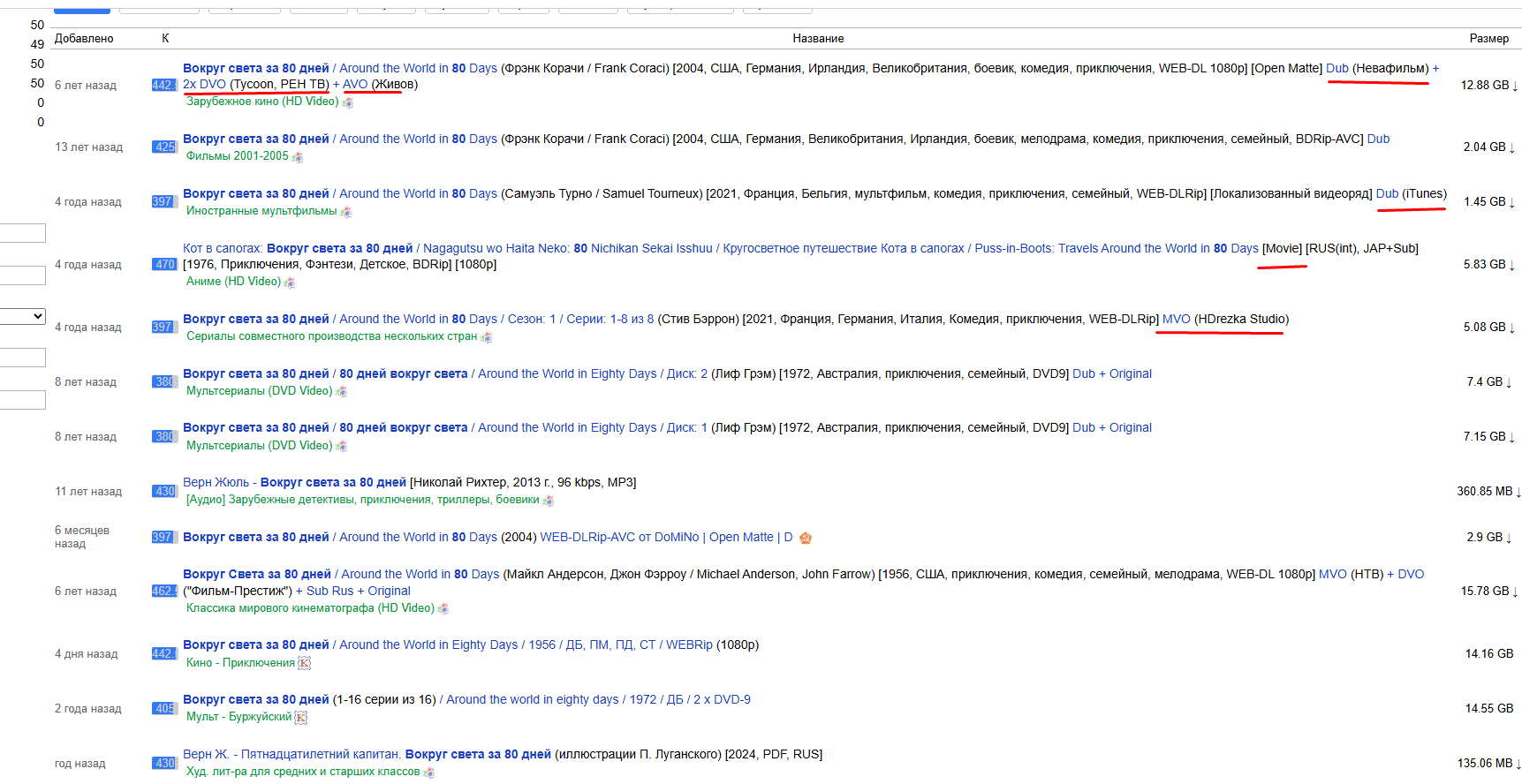The height and width of the screenshot is (784, 1522).
Task: Click tracker icon after Худ. лит-ра для средних
Action: [x=429, y=773]
